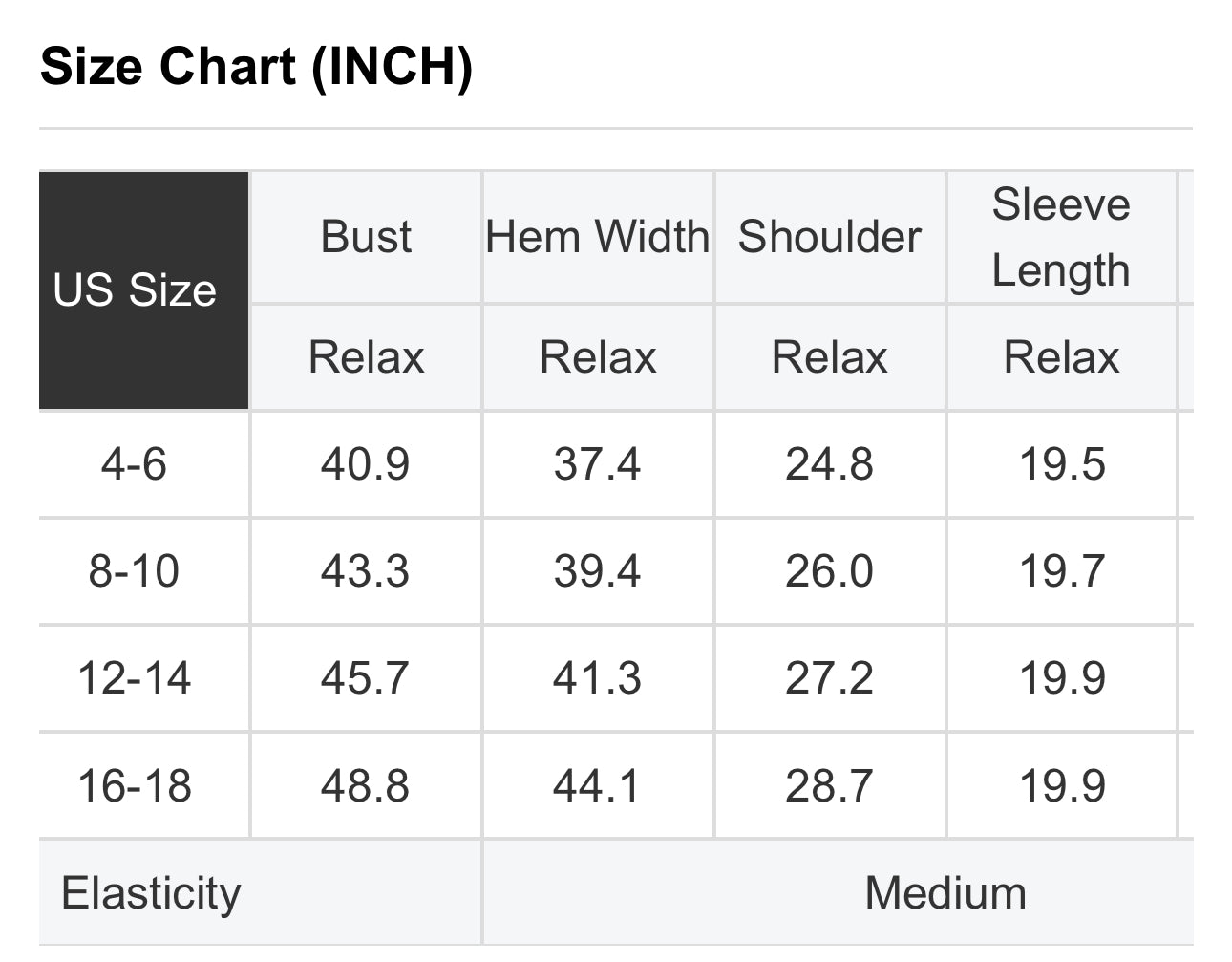The height and width of the screenshot is (962, 1232).
Task: Click the 26.0 shoulder measurement cell
Action: 829,571
